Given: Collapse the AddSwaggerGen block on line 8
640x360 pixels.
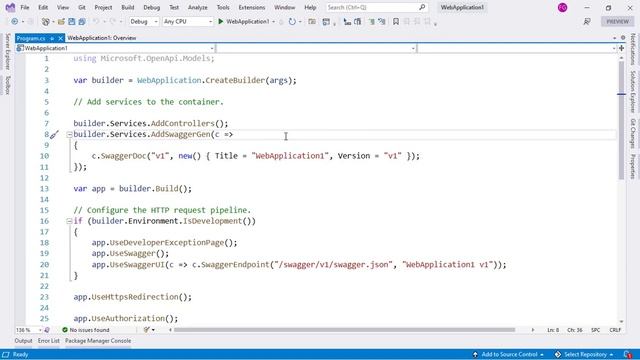Looking at the screenshot, I should [x=69, y=134].
